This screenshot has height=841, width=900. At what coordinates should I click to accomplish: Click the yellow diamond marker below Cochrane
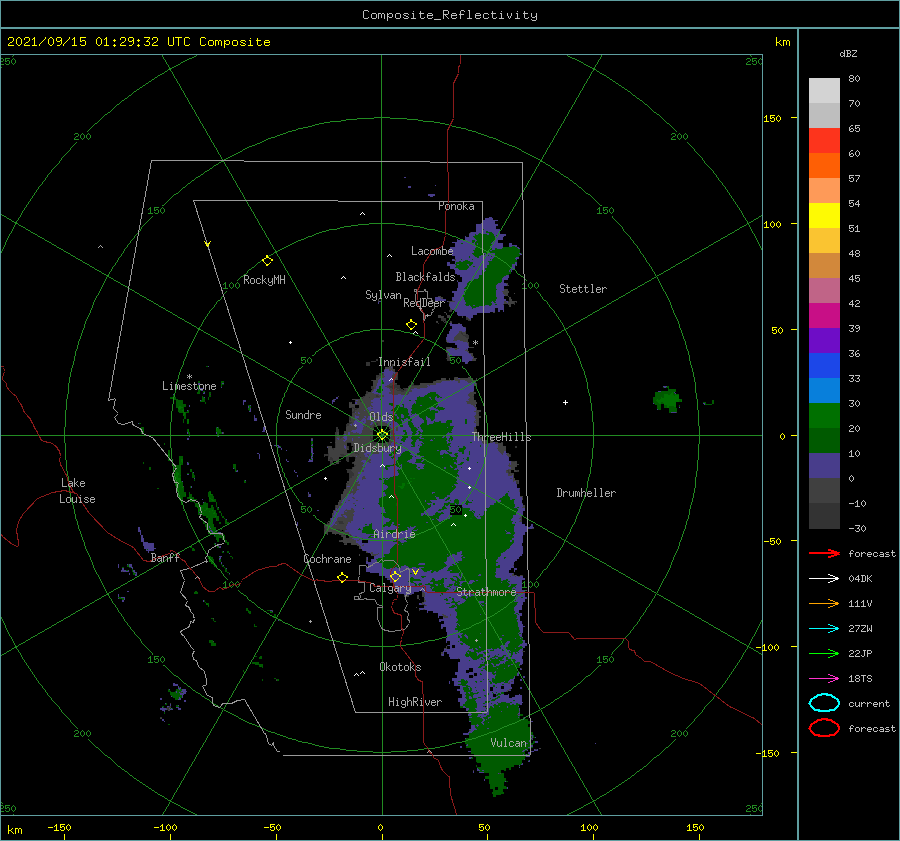(x=343, y=578)
